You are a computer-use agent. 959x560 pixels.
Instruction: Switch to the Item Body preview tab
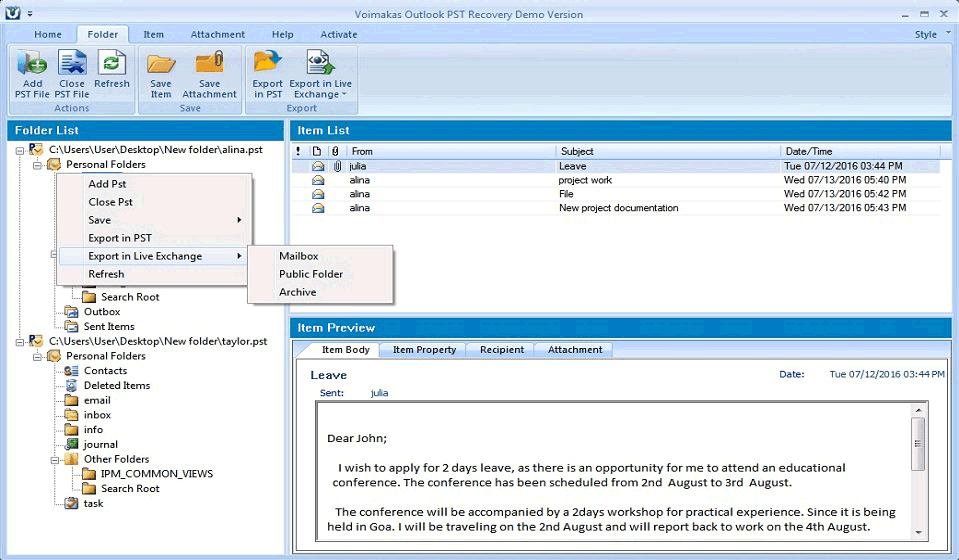346,350
